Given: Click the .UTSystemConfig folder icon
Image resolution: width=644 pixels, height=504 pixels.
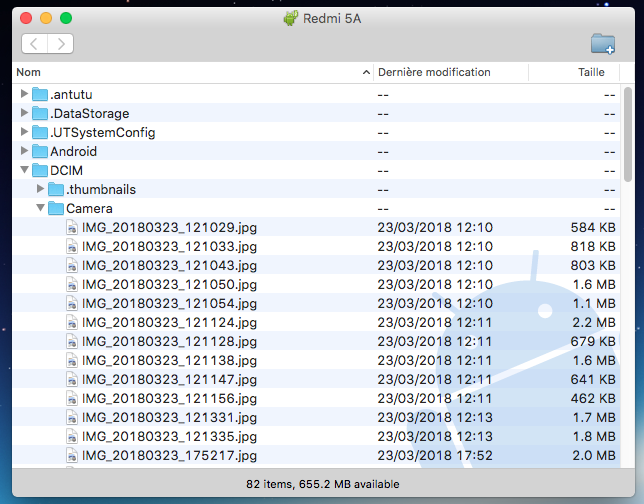Looking at the screenshot, I should coord(40,132).
